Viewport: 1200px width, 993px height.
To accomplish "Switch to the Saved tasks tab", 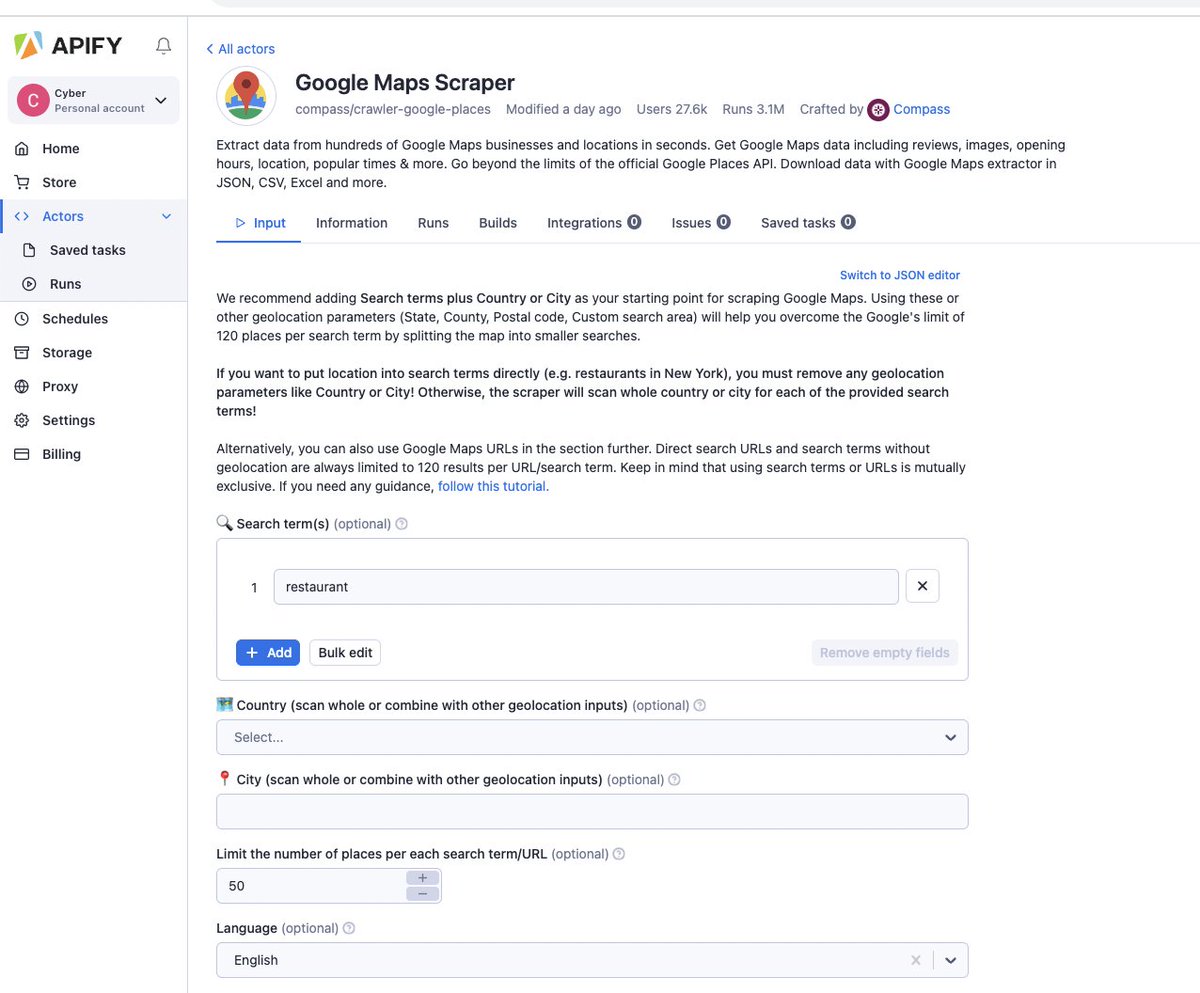I will tap(808, 223).
